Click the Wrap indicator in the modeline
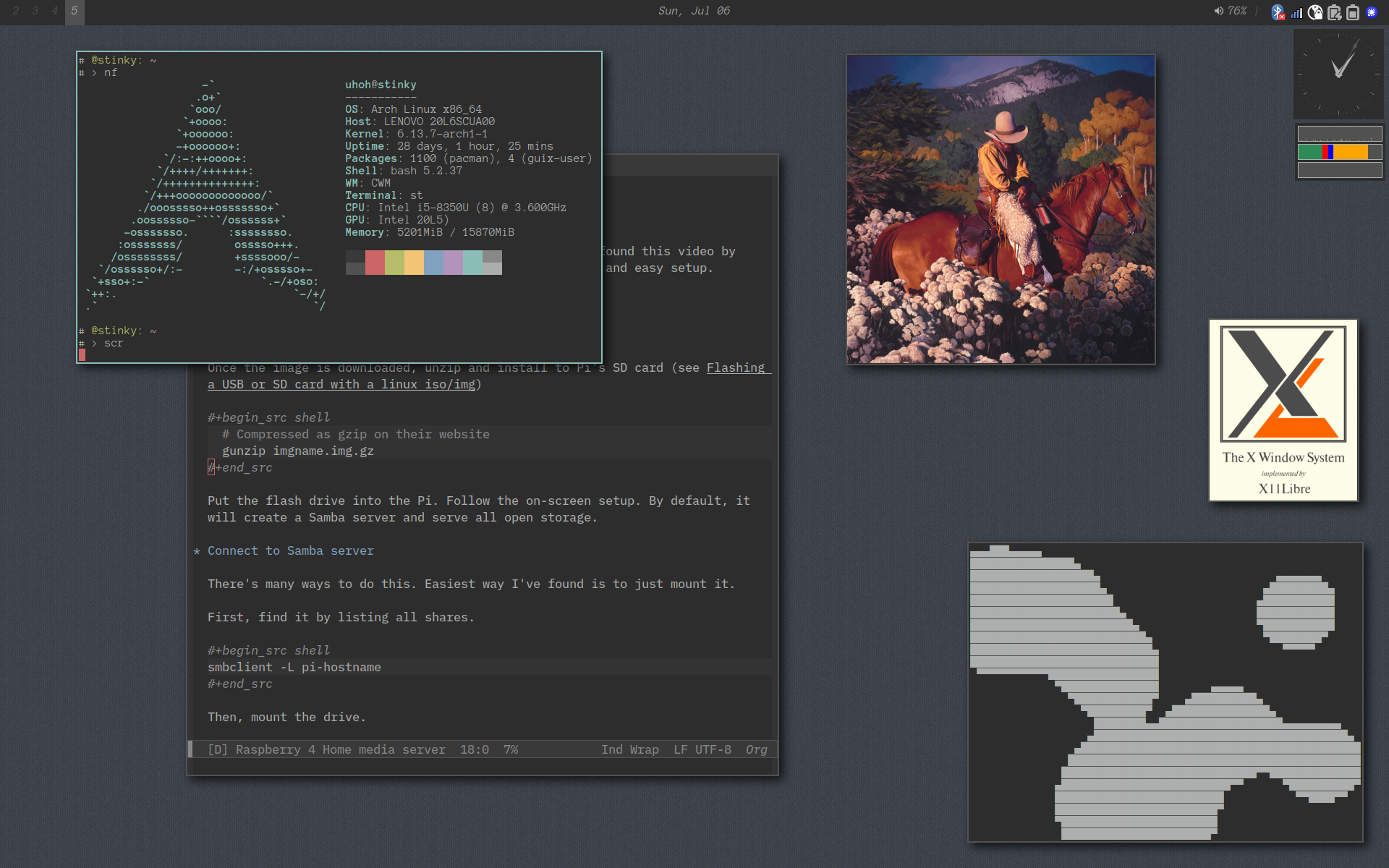 tap(645, 749)
